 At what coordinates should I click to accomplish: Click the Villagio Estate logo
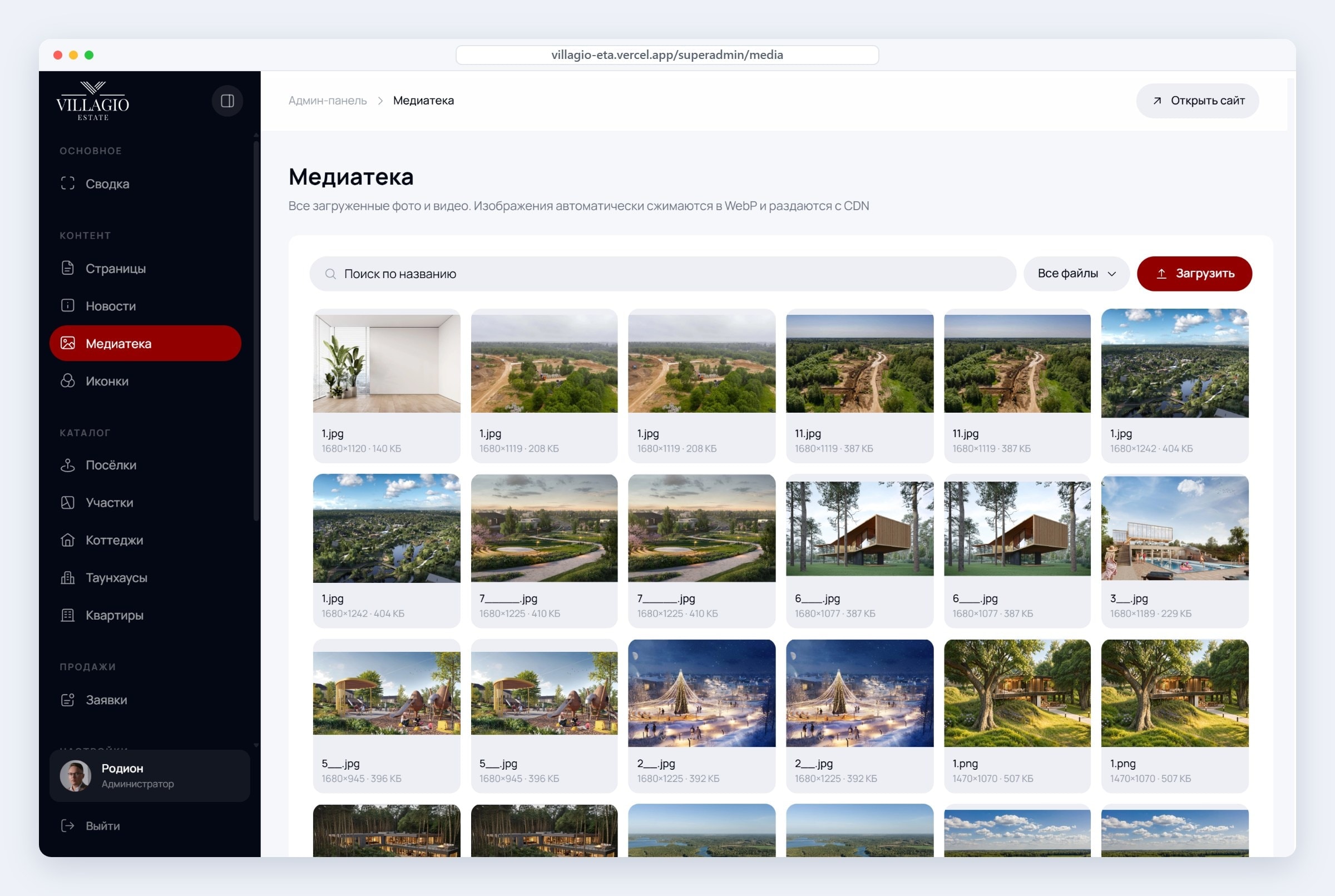tap(92, 101)
